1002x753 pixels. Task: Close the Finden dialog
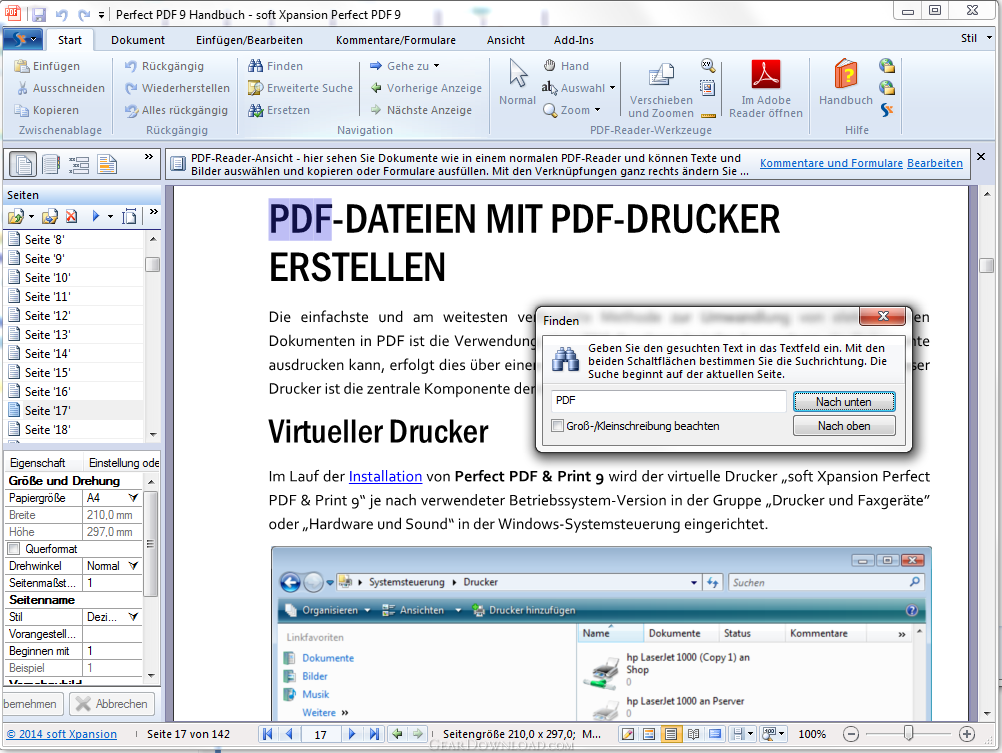click(883, 316)
